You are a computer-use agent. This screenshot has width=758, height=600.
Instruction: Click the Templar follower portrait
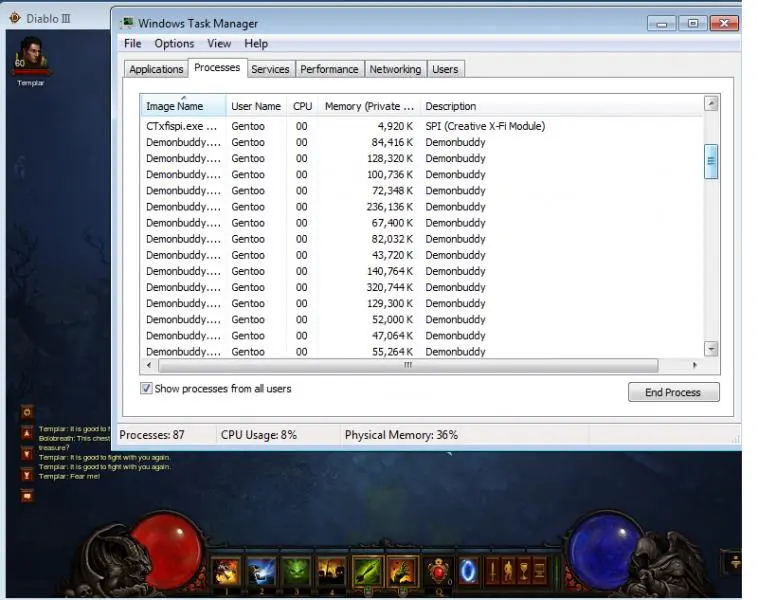click(x=30, y=56)
